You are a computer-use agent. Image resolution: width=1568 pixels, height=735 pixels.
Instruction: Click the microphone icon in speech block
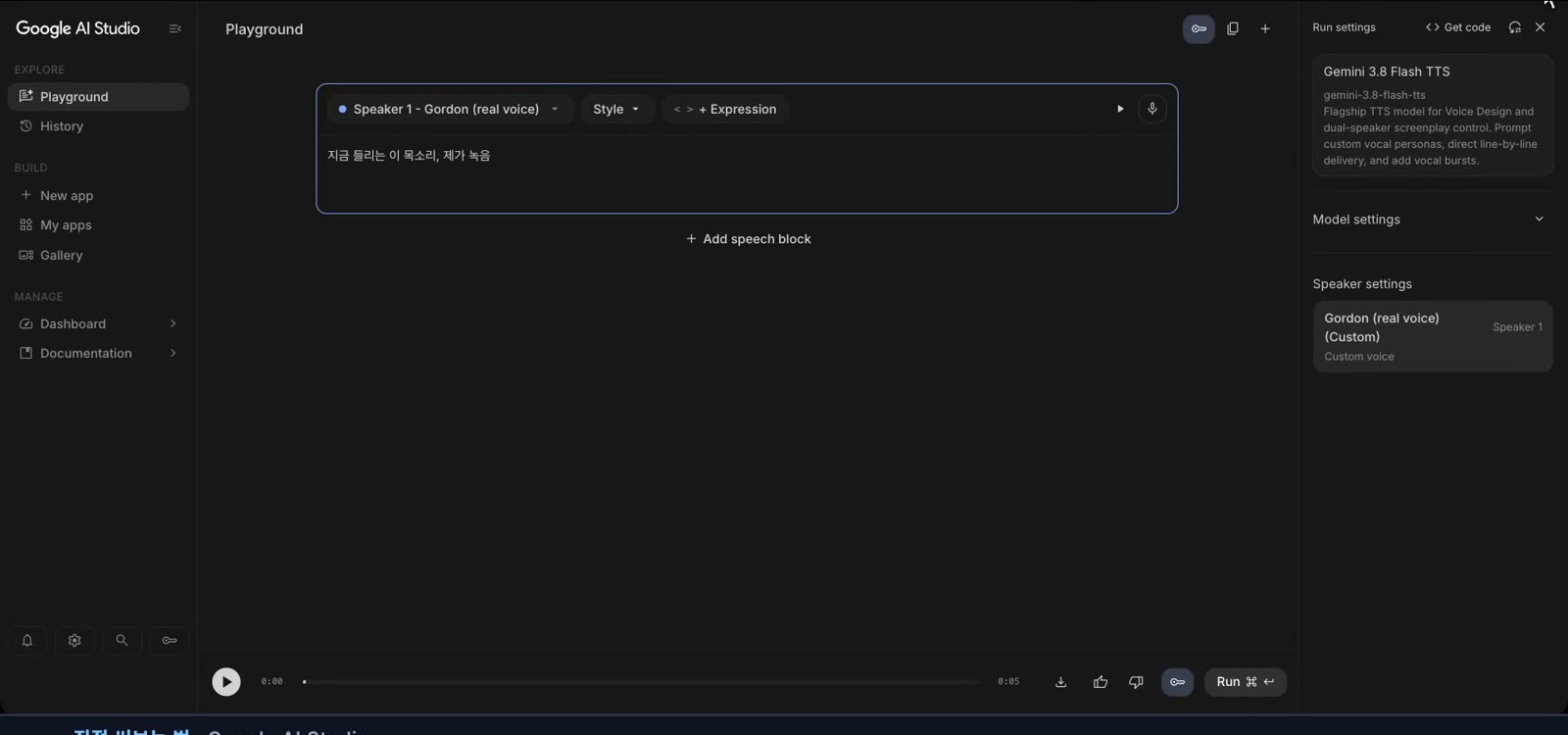[x=1152, y=109]
